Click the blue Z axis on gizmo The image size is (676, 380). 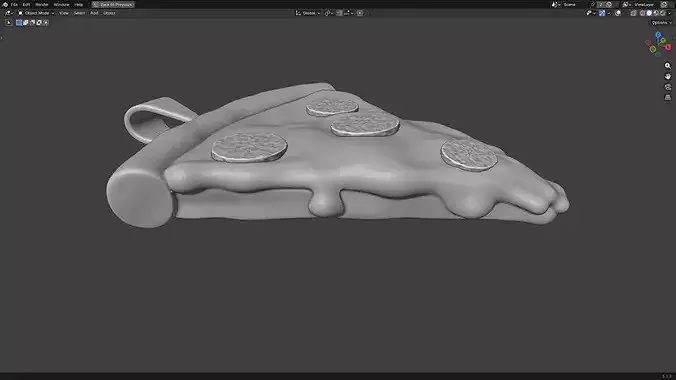(x=658, y=35)
